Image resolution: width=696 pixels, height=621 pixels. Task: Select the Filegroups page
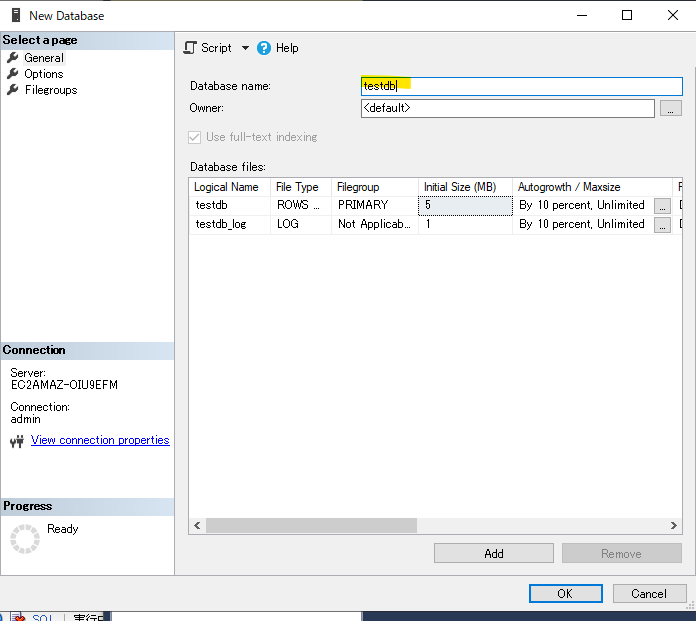coord(51,90)
